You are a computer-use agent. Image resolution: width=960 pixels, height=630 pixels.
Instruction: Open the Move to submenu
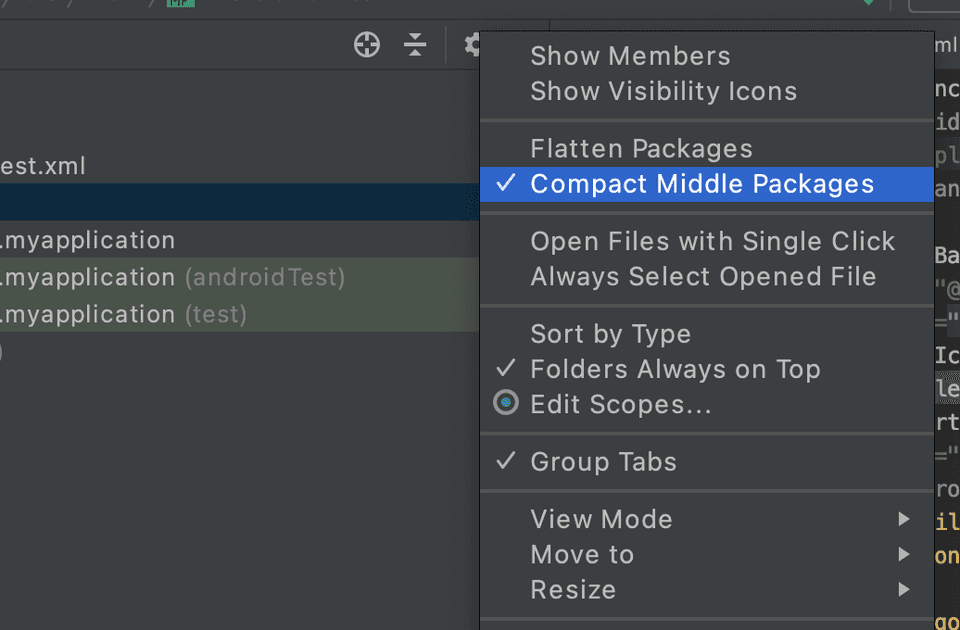pos(581,554)
